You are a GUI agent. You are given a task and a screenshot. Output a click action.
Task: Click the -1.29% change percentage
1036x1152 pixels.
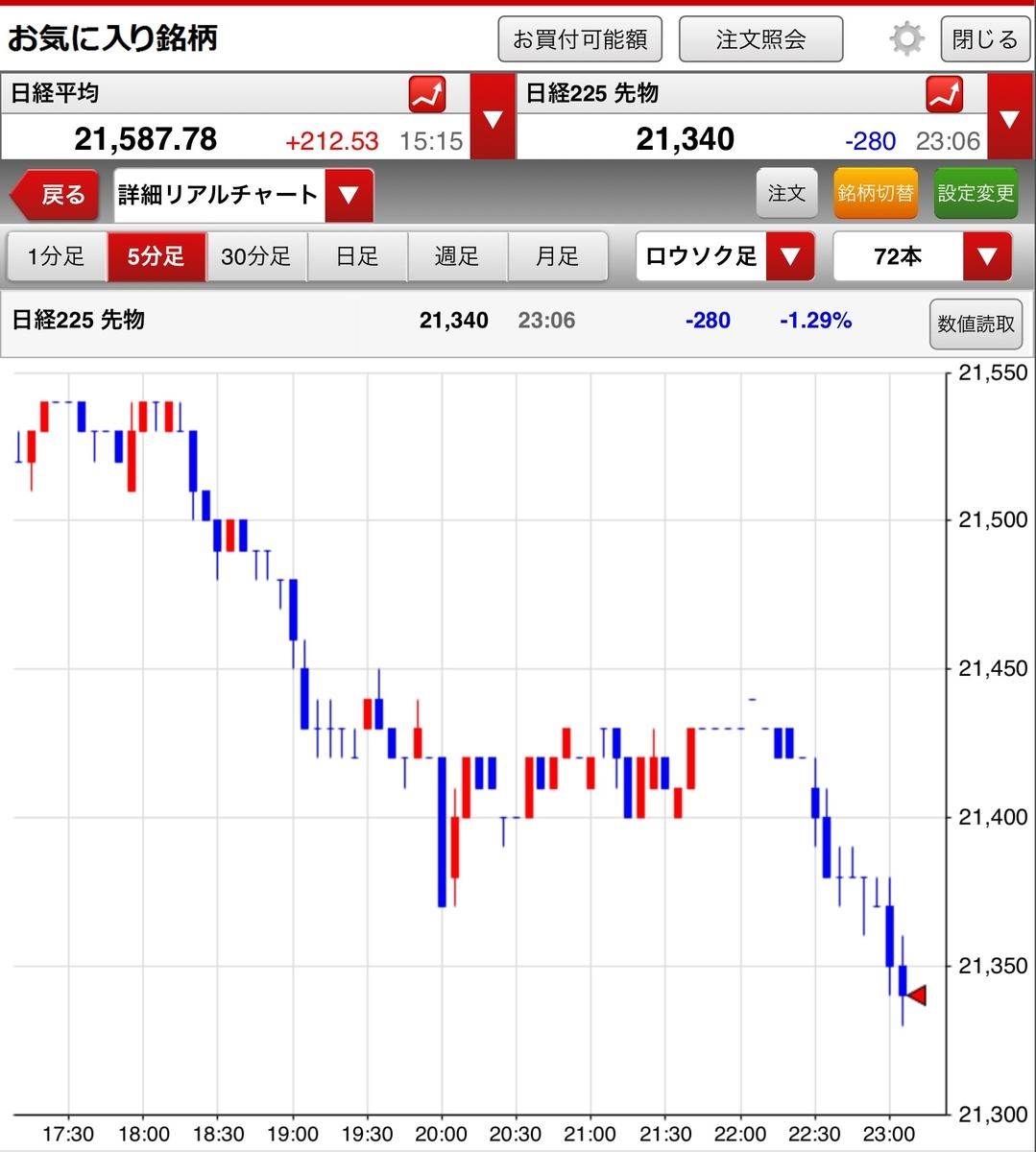pyautogui.click(x=815, y=320)
